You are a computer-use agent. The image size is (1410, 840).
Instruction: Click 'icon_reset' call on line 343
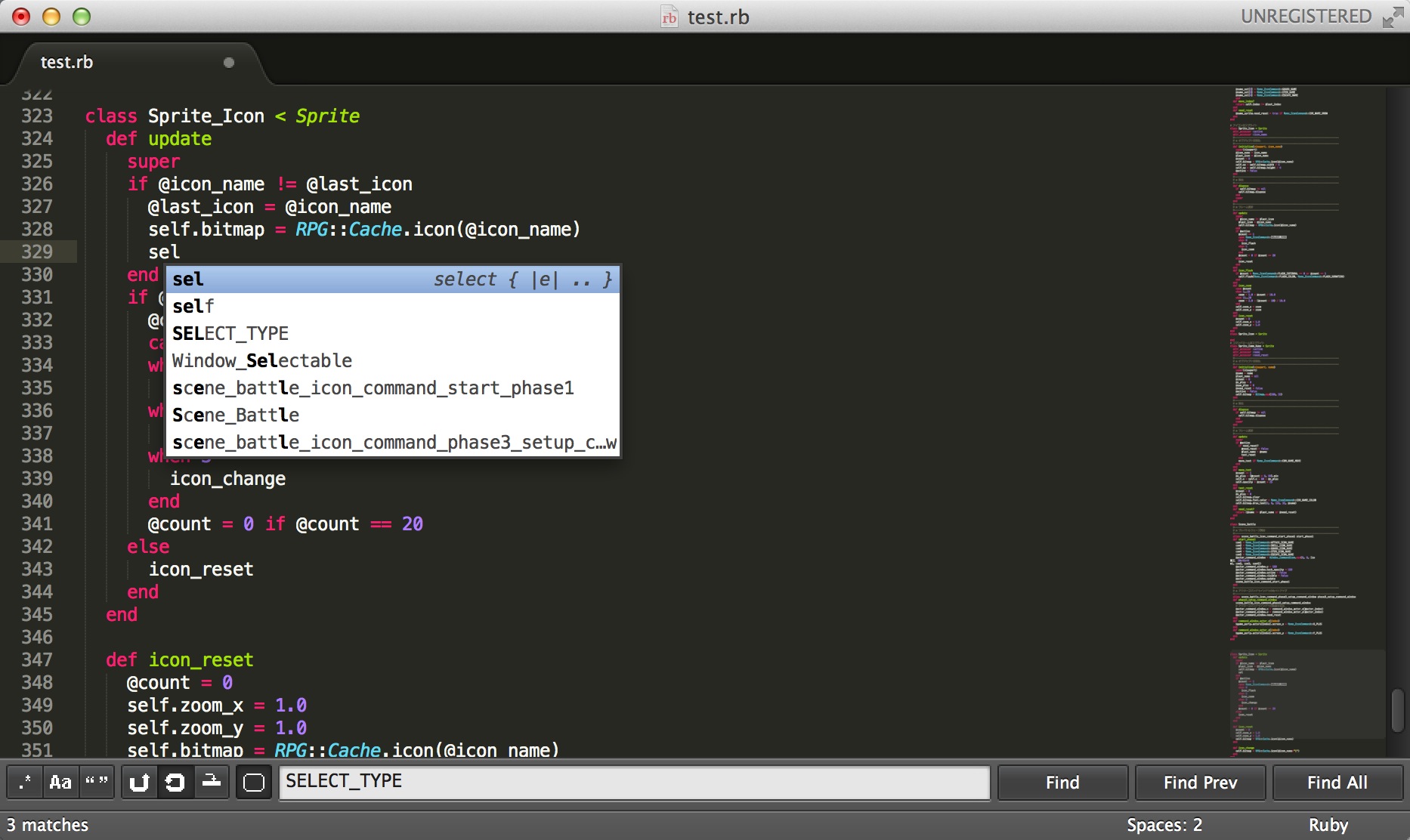coord(201,570)
